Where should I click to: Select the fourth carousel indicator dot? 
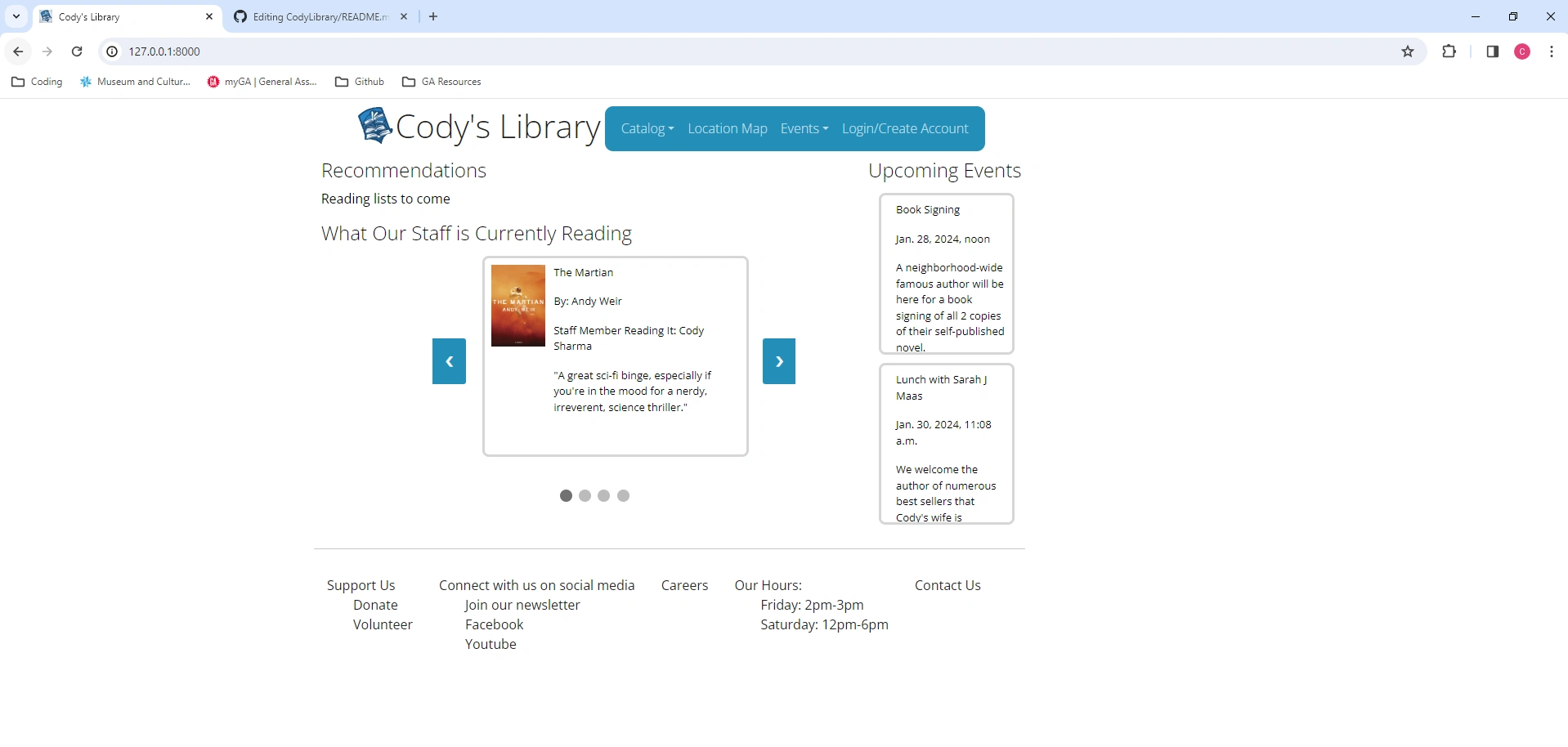[623, 495]
